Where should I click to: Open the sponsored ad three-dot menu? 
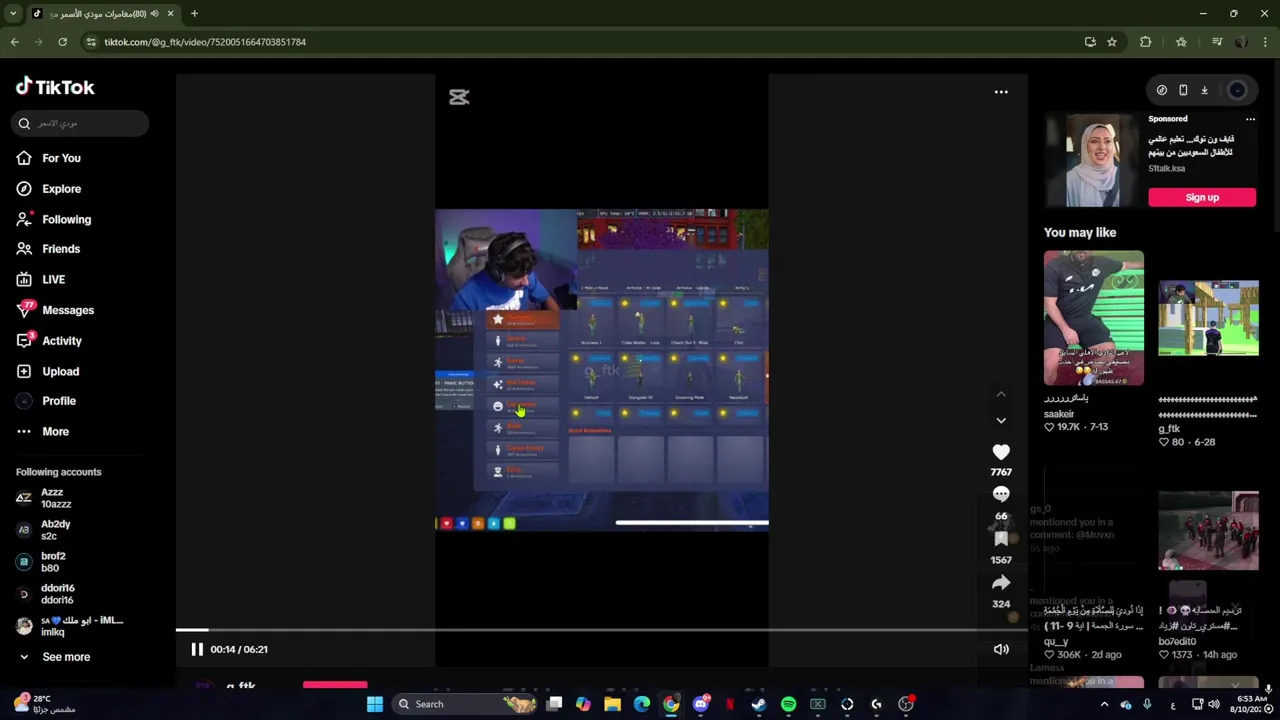coord(1250,119)
